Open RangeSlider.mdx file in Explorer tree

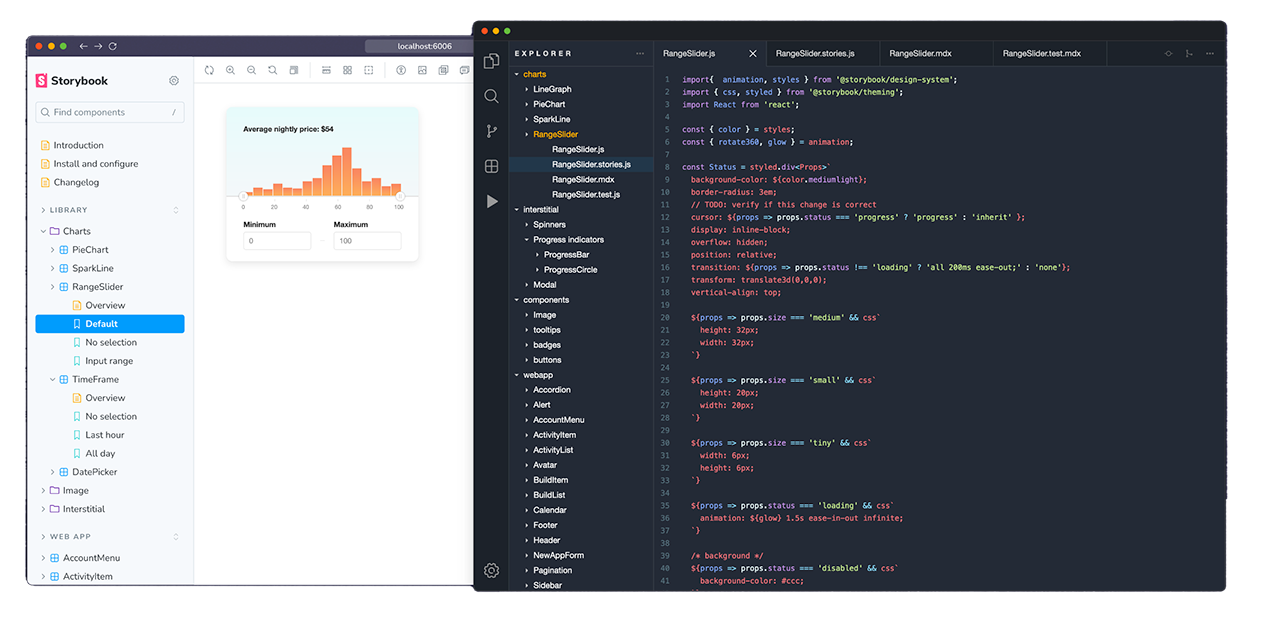point(583,179)
